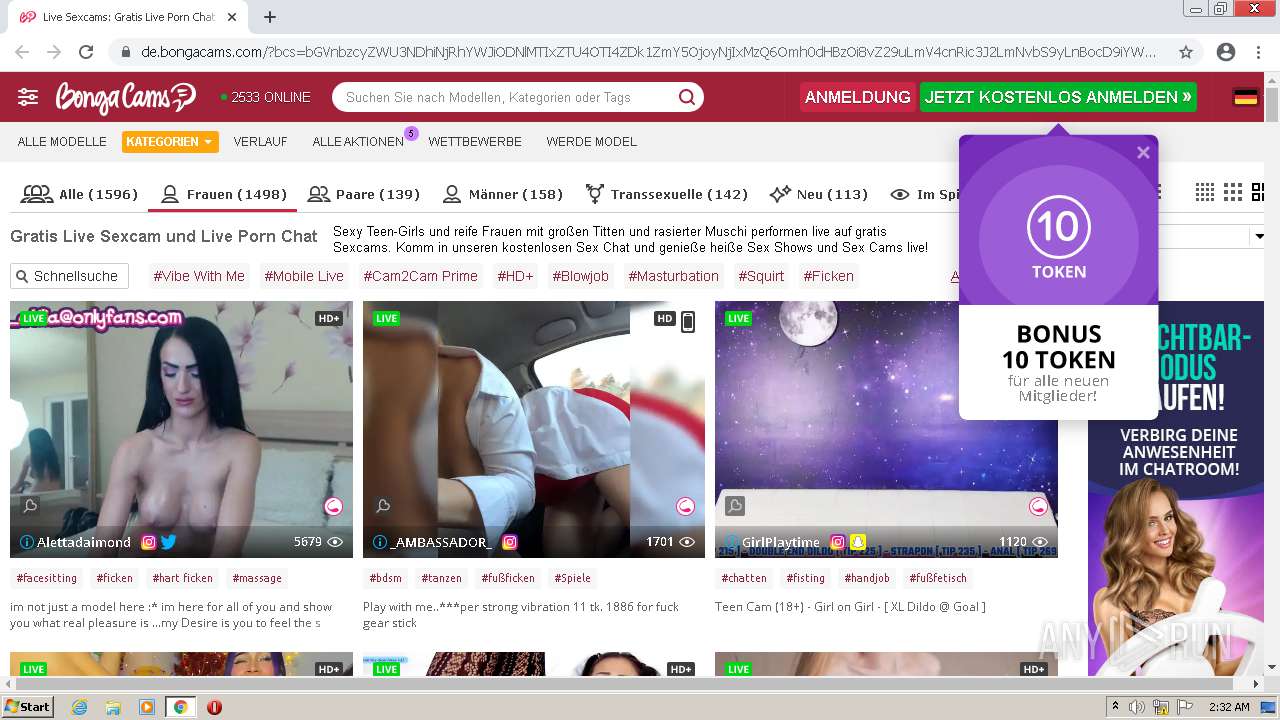1280x720 pixels.
Task: Bookmark this page with the star
Action: click(1186, 52)
